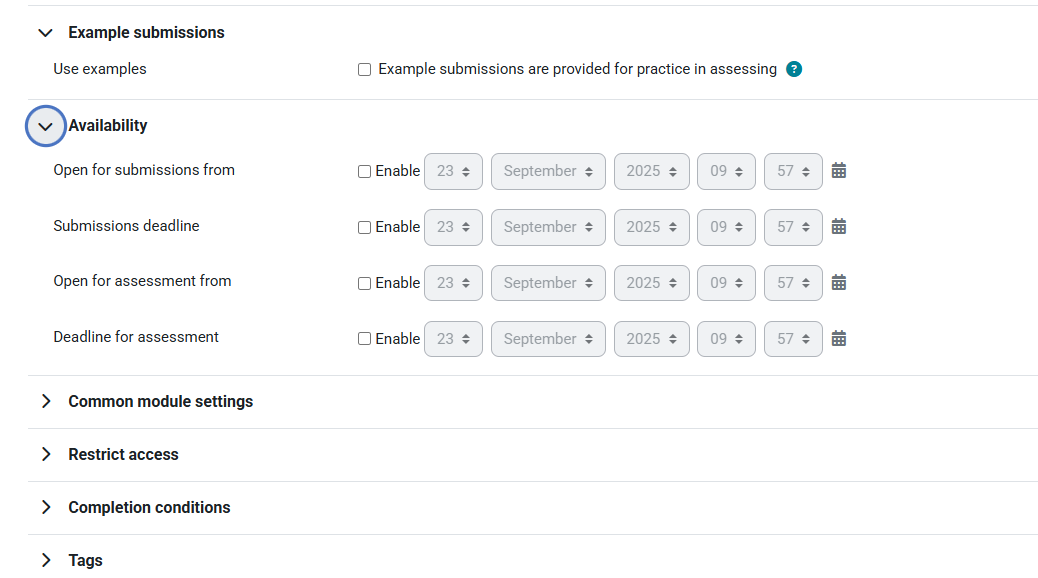Open calendar picker for Open for assessment from
Image resolution: width=1038 pixels, height=578 pixels.
(839, 283)
